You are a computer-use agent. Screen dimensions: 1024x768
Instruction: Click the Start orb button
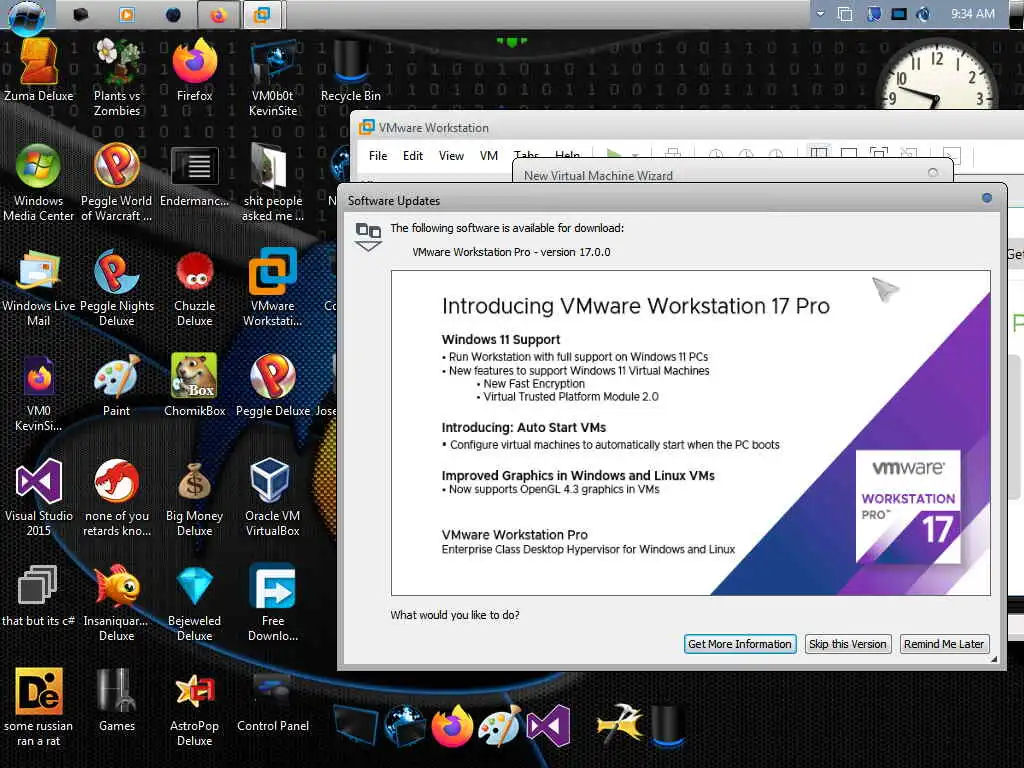26,16
